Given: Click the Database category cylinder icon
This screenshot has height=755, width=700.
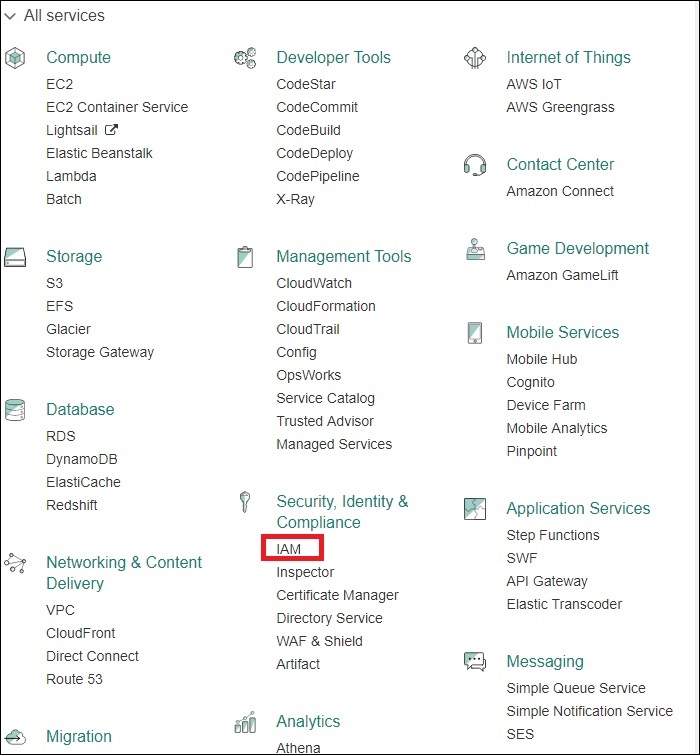Looking at the screenshot, I should click(15, 410).
